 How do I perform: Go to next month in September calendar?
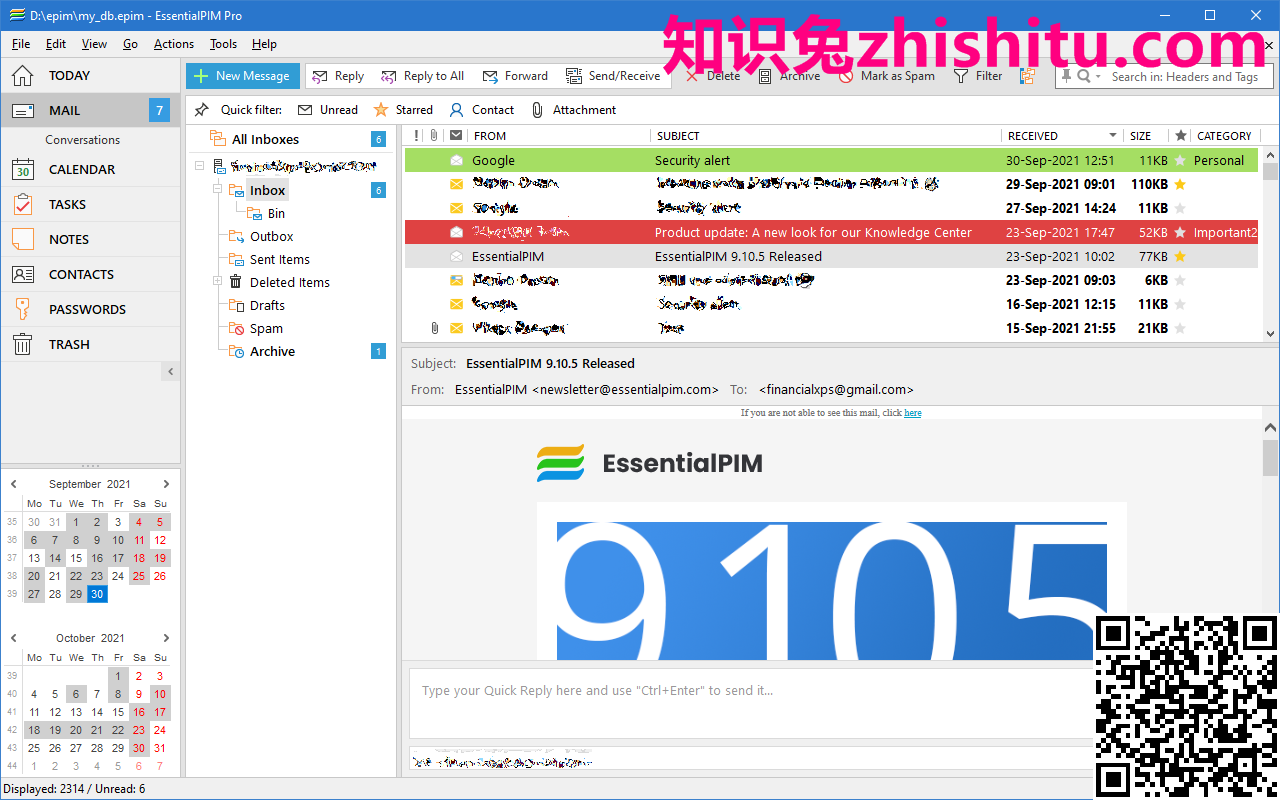[x=166, y=484]
